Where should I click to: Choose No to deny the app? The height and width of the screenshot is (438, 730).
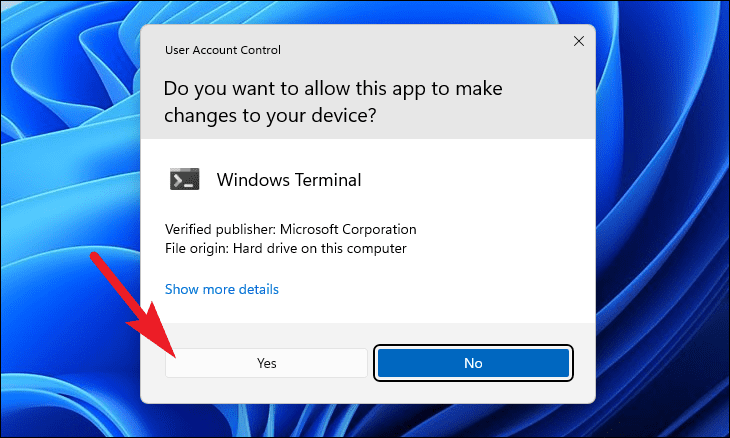click(473, 363)
